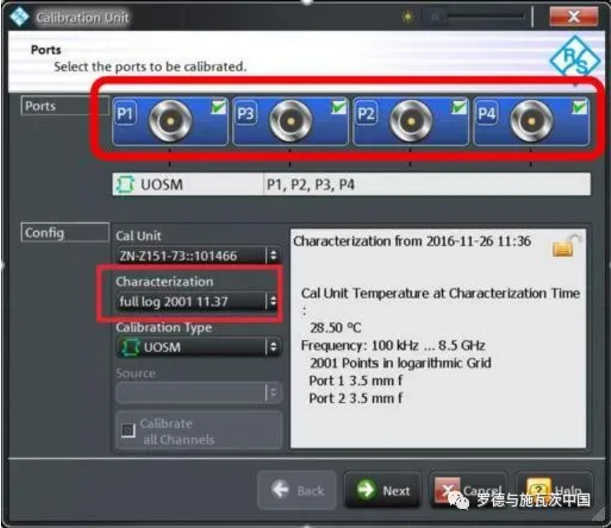Select the Config section label

click(x=65, y=233)
